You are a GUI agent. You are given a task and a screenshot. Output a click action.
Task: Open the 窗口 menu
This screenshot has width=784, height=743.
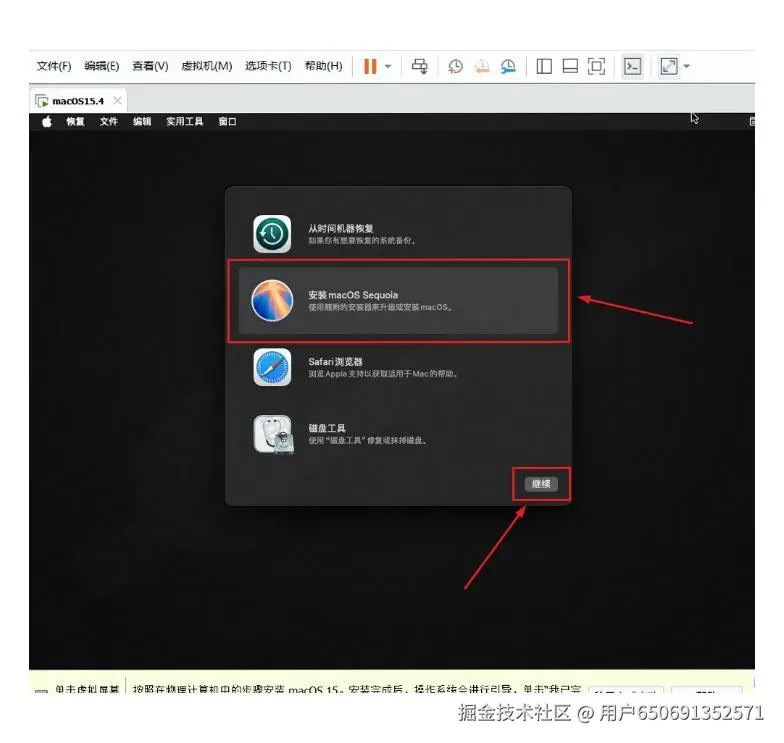coord(228,122)
